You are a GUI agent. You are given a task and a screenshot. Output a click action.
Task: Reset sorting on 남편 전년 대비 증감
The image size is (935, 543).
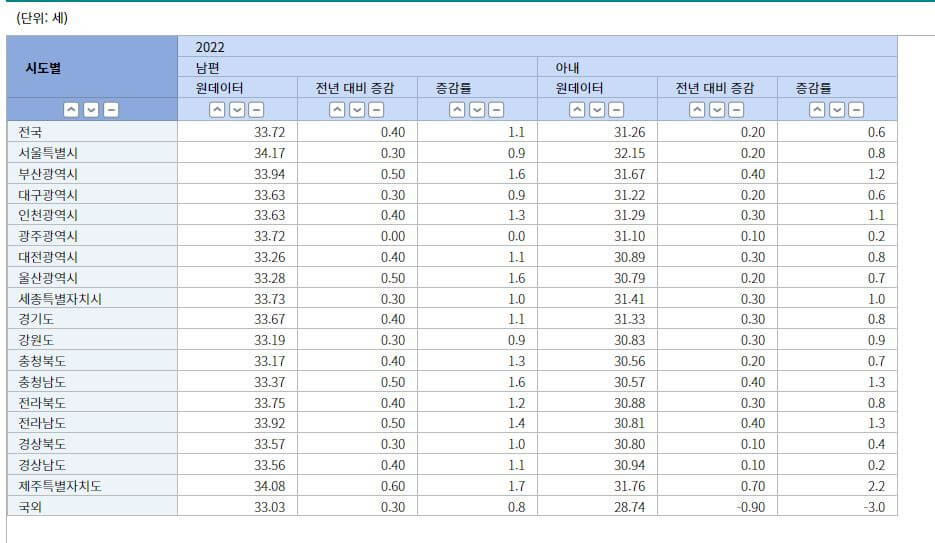coord(376,110)
